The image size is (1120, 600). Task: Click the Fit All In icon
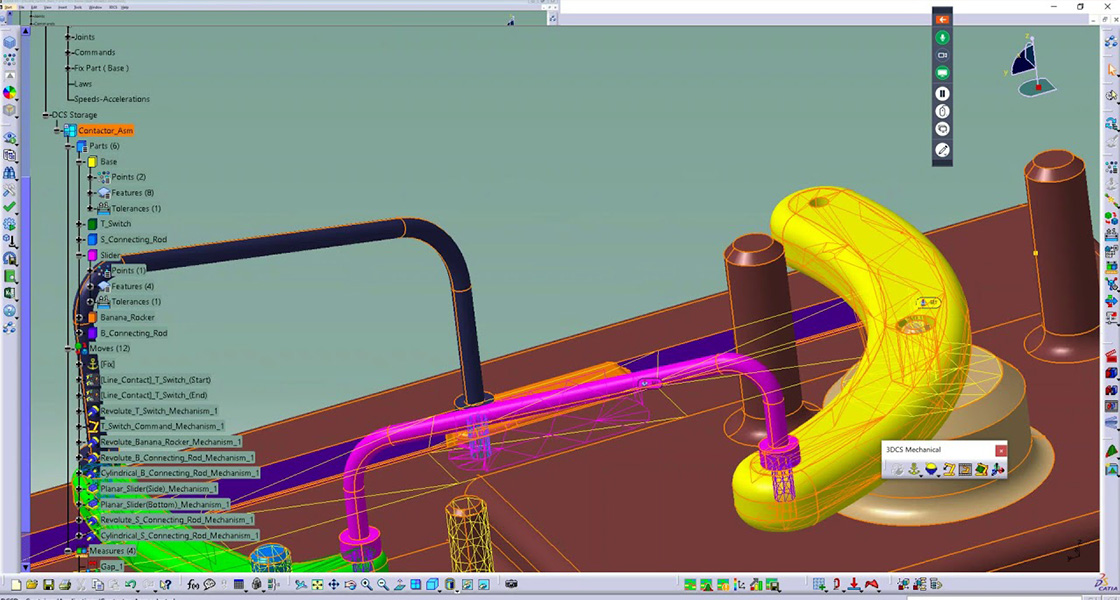click(317, 585)
